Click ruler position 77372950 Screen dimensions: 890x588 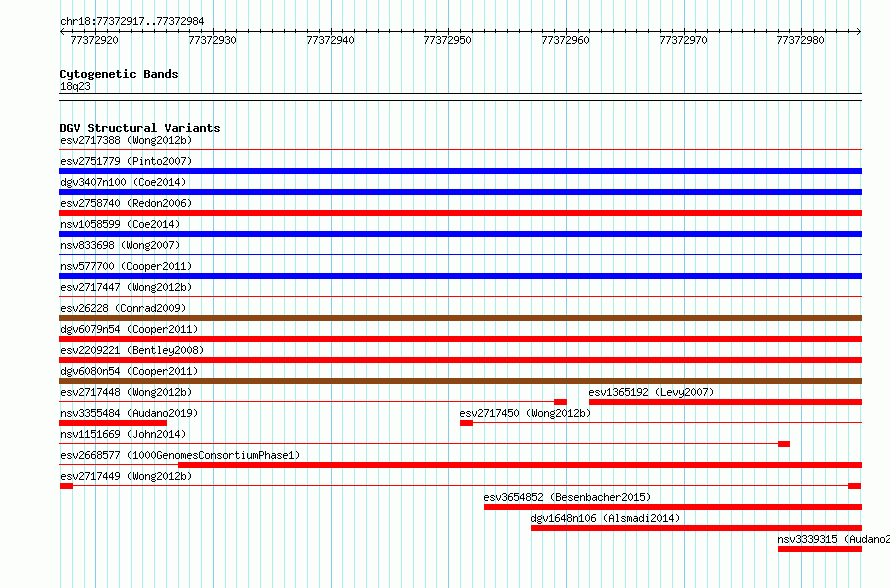click(447, 40)
